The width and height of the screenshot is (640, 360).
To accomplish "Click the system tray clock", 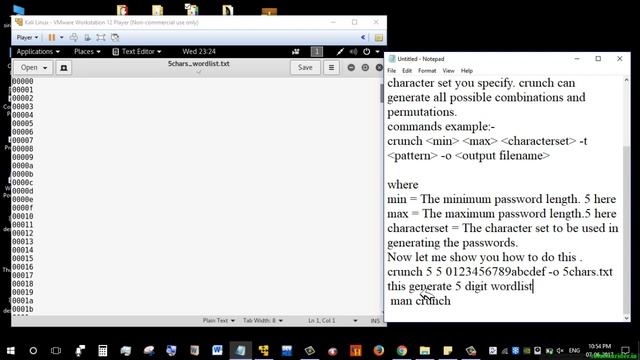I will tap(599, 350).
